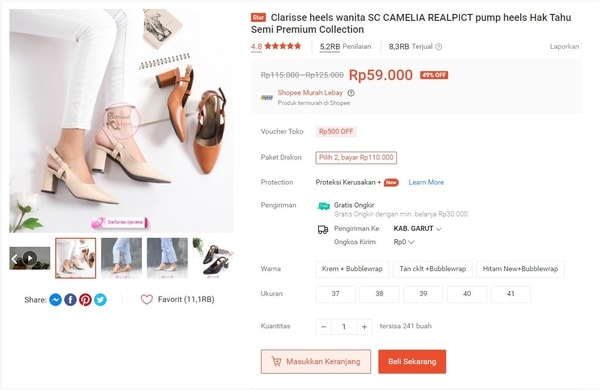This screenshot has width=600, height=390.
Task: Click Beli Sekarang button
Action: (412, 362)
